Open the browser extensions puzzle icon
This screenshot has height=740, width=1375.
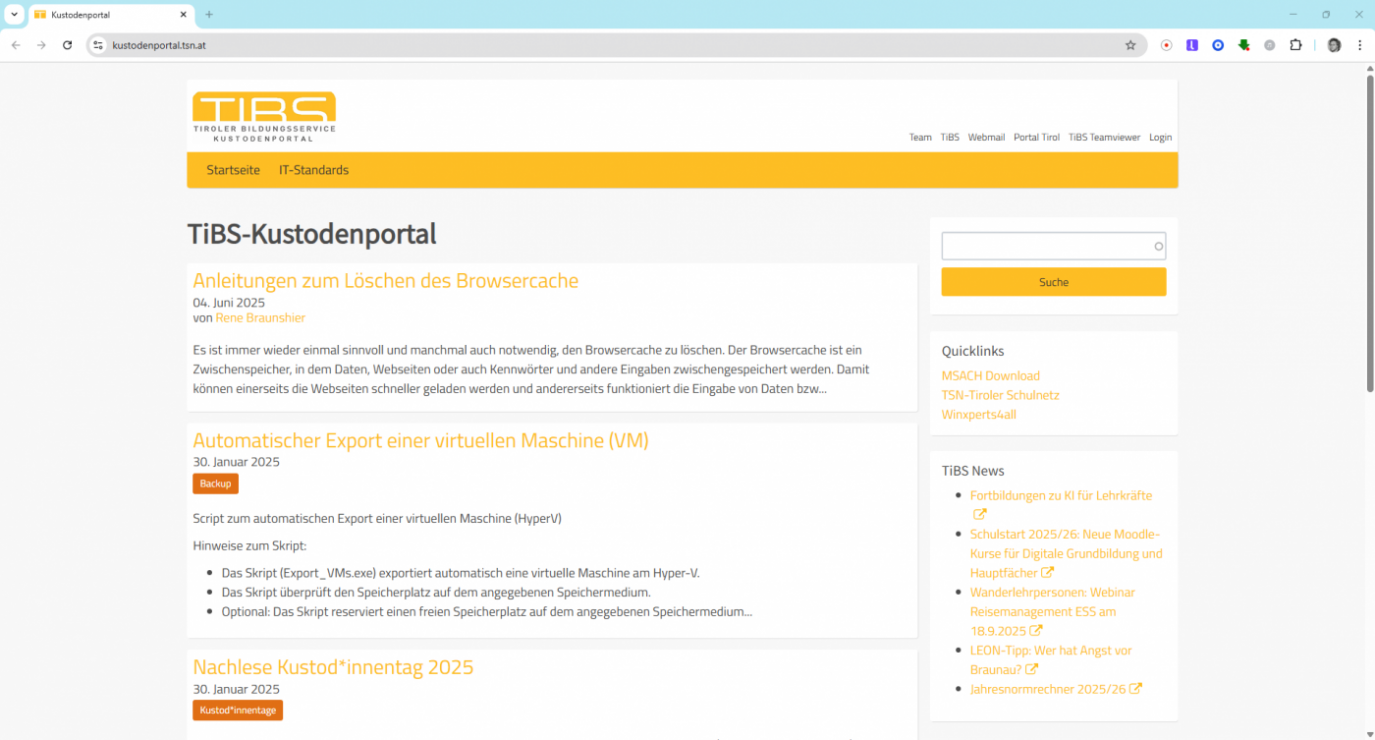pos(1296,45)
